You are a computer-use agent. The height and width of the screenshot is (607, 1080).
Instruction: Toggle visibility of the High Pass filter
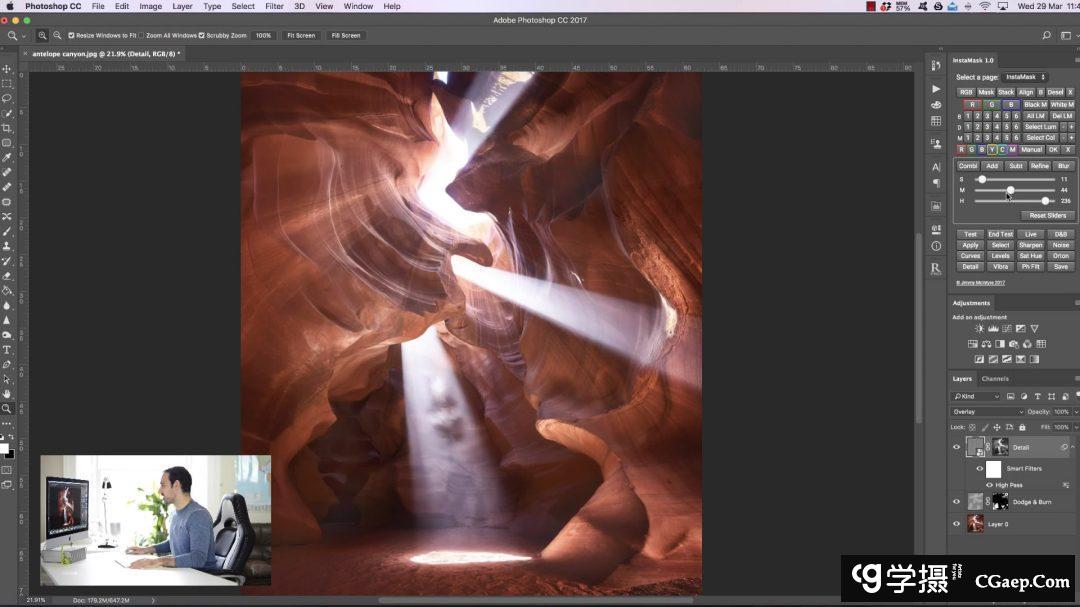point(990,485)
